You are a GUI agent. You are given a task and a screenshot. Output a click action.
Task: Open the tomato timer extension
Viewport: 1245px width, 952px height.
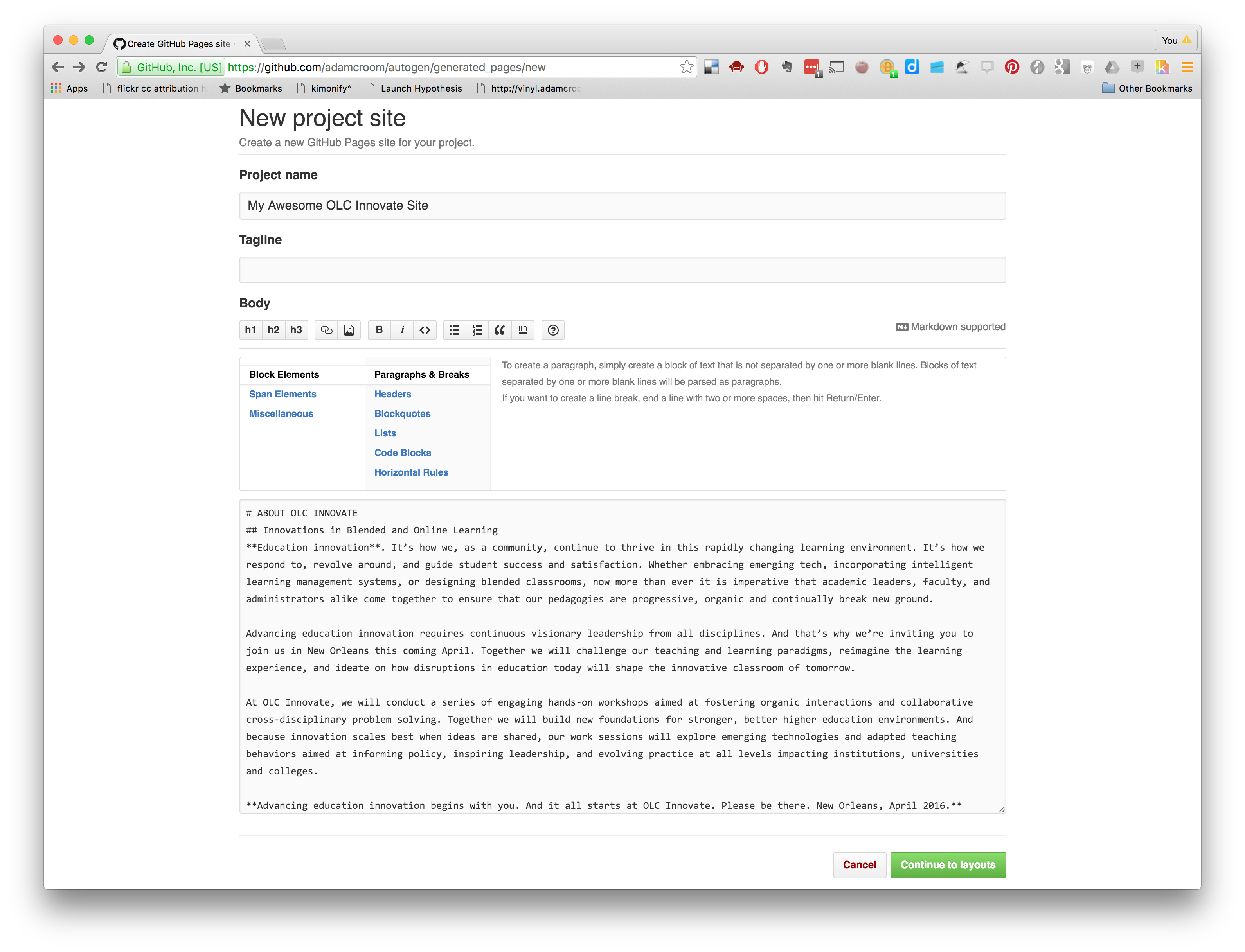[862, 67]
